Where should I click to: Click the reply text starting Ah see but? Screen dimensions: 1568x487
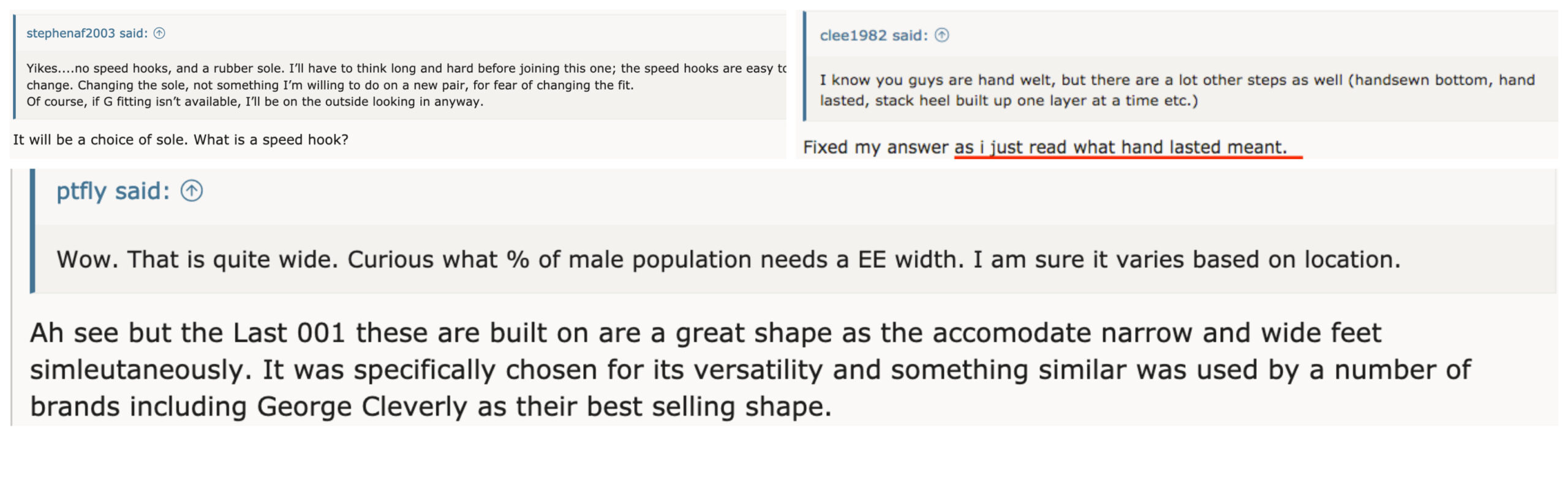pos(750,369)
